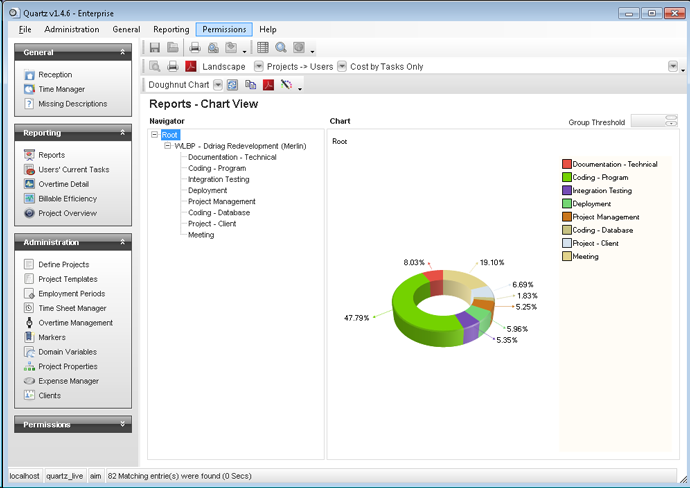Open the Administration menu
690x488 pixels.
click(x=71, y=30)
